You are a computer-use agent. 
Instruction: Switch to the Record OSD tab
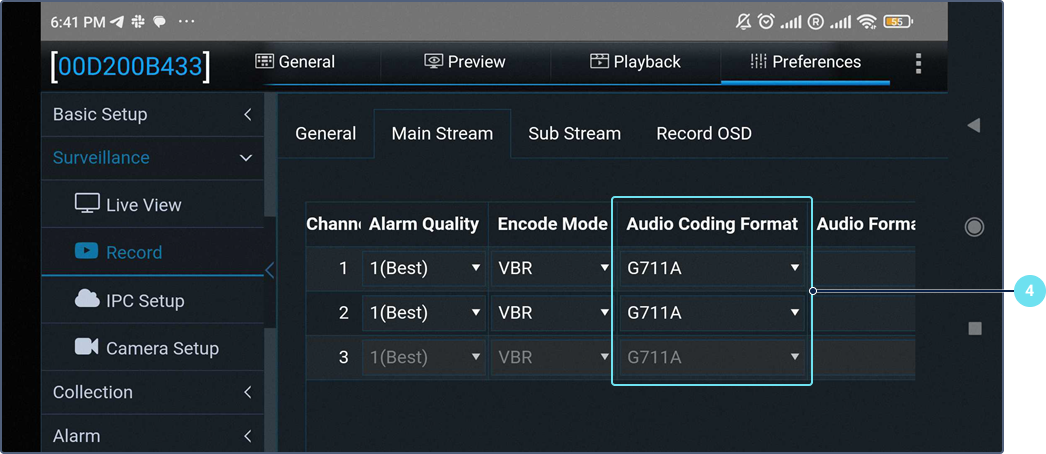[703, 133]
